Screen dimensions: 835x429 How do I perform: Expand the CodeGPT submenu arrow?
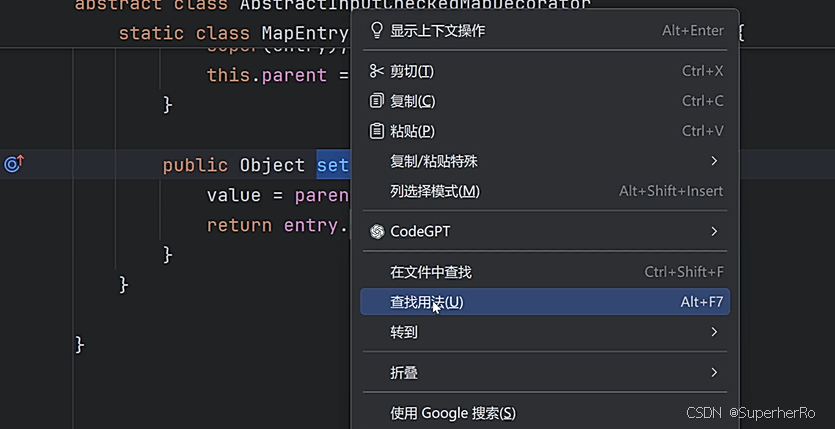point(714,232)
